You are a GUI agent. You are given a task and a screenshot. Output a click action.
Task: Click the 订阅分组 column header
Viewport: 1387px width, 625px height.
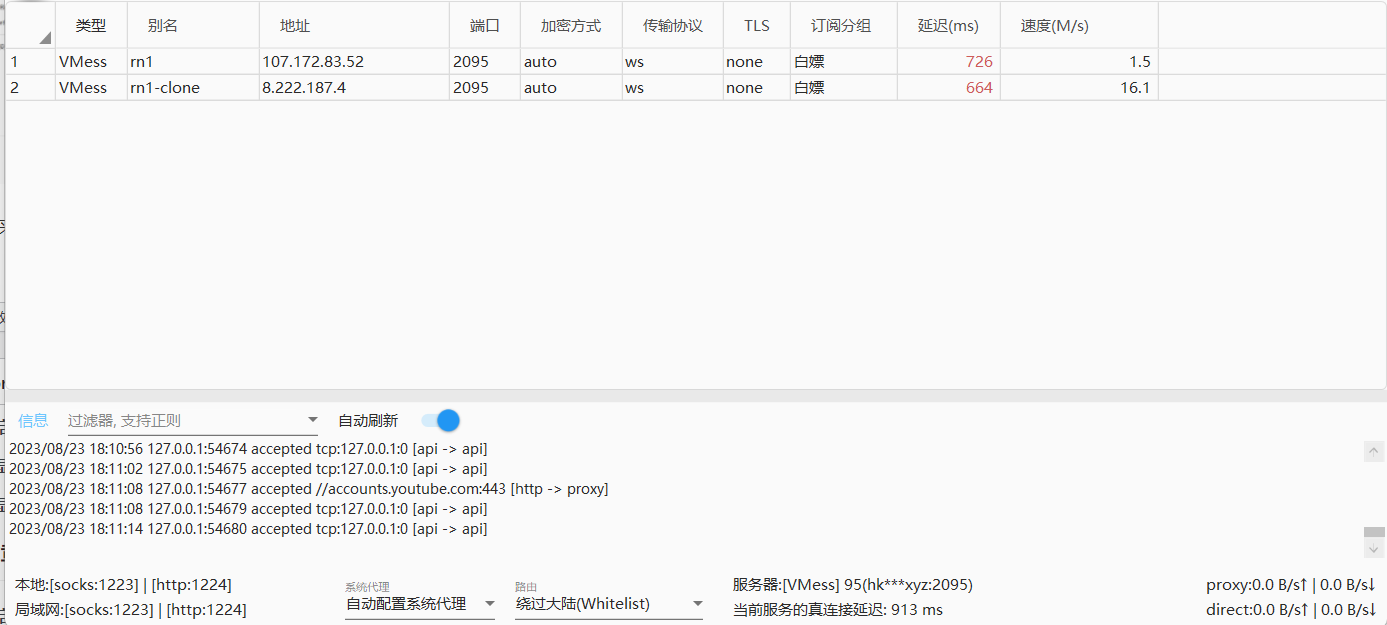[840, 26]
